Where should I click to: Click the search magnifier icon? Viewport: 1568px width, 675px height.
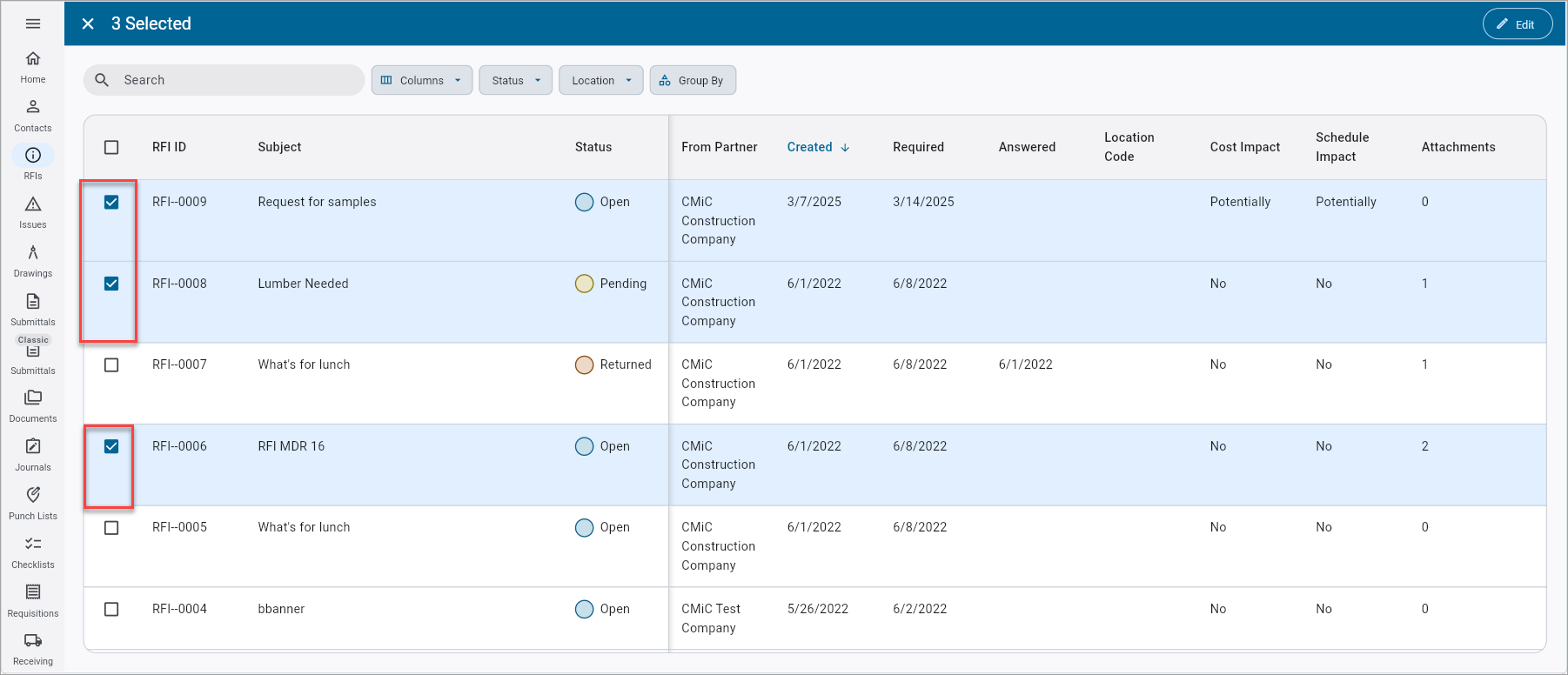pos(102,80)
